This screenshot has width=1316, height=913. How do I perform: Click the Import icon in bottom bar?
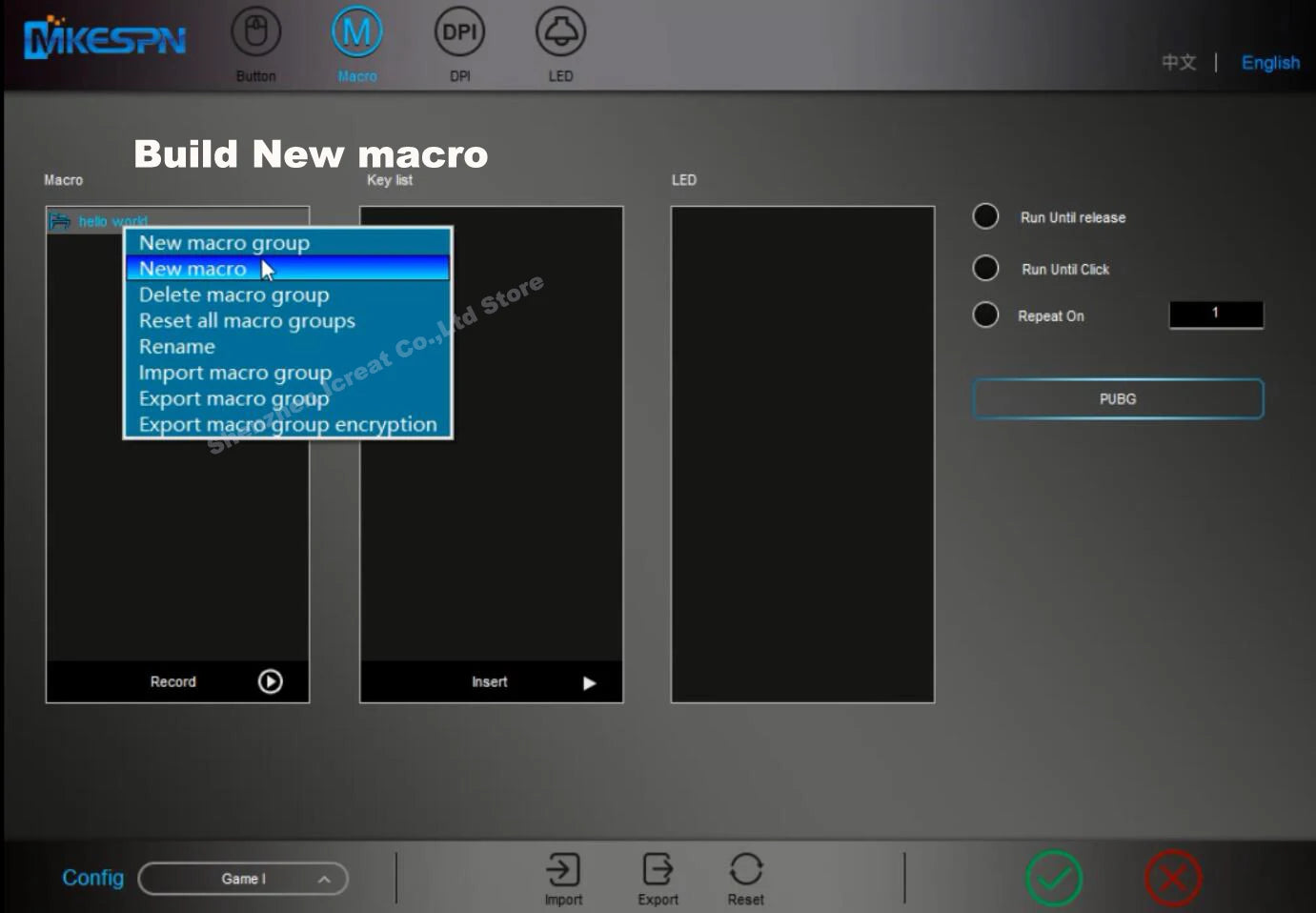(563, 870)
